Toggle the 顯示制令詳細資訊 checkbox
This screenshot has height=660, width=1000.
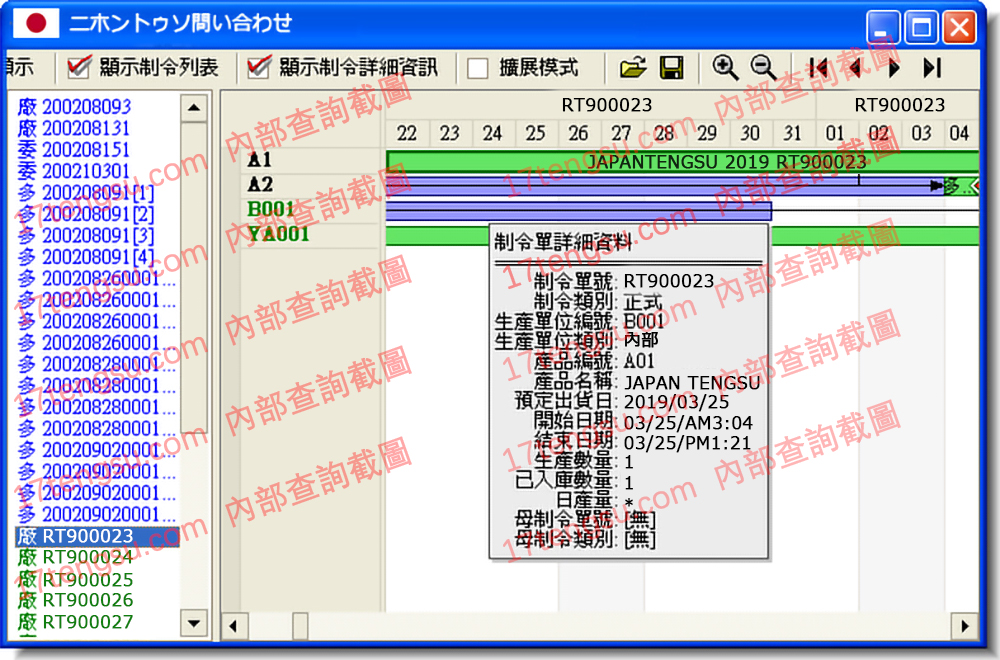(x=259, y=68)
